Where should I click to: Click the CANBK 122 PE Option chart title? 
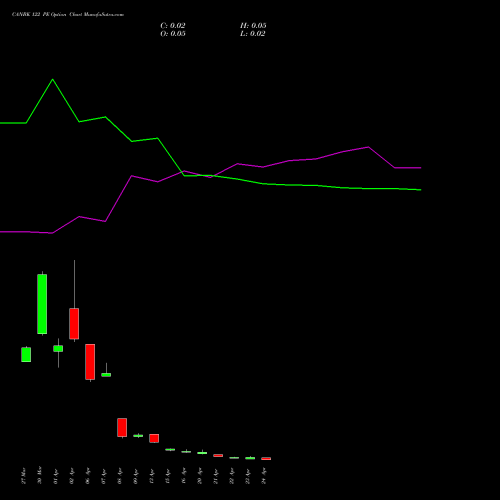[68, 15]
